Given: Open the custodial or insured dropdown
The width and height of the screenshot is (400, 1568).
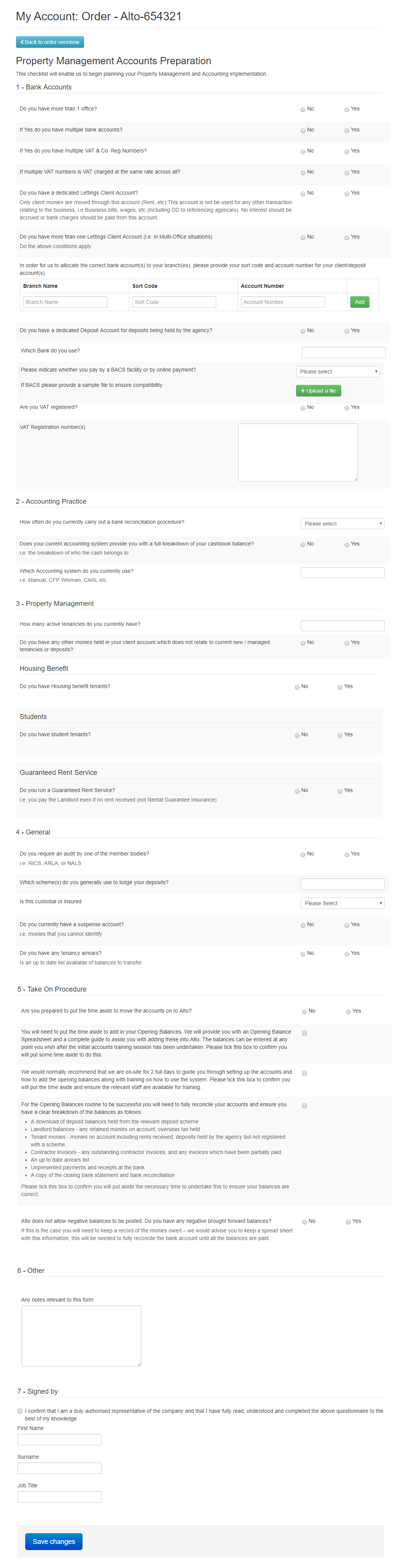Looking at the screenshot, I should [342, 903].
